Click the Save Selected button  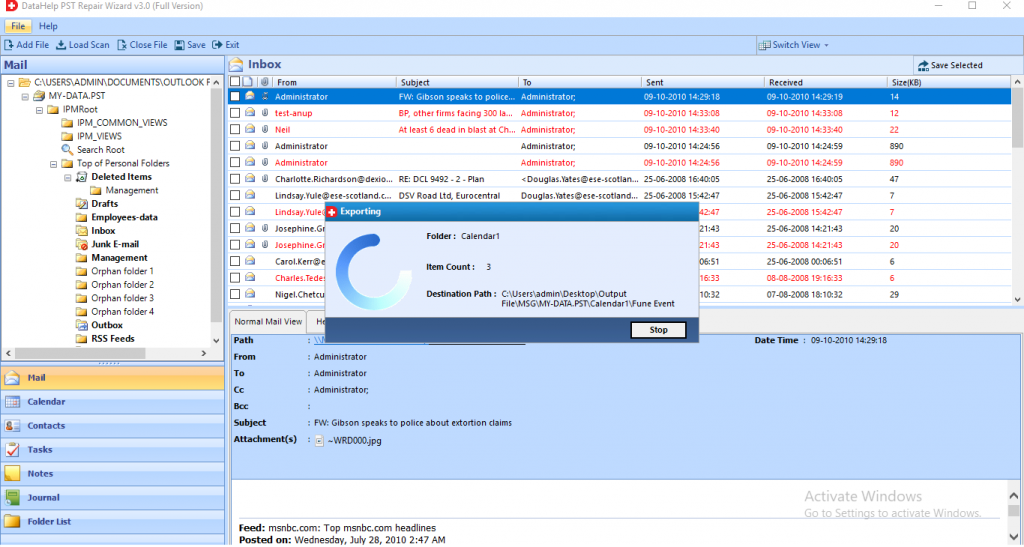point(949,65)
